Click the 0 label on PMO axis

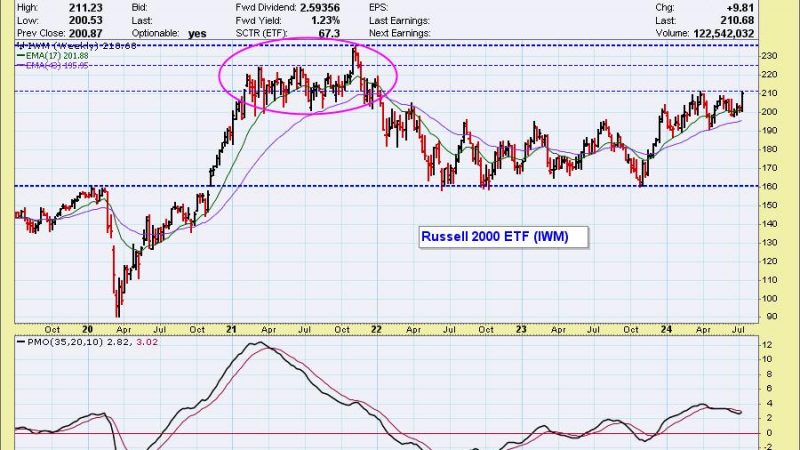point(769,433)
